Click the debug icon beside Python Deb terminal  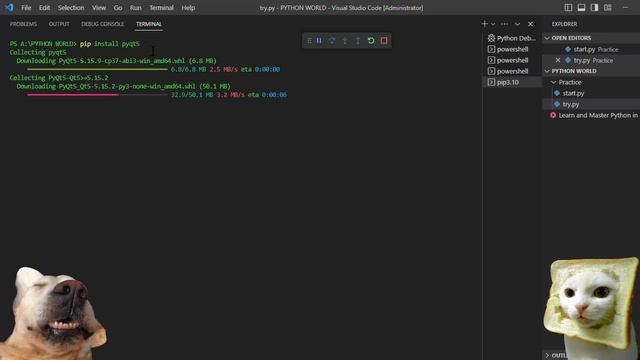pos(491,38)
